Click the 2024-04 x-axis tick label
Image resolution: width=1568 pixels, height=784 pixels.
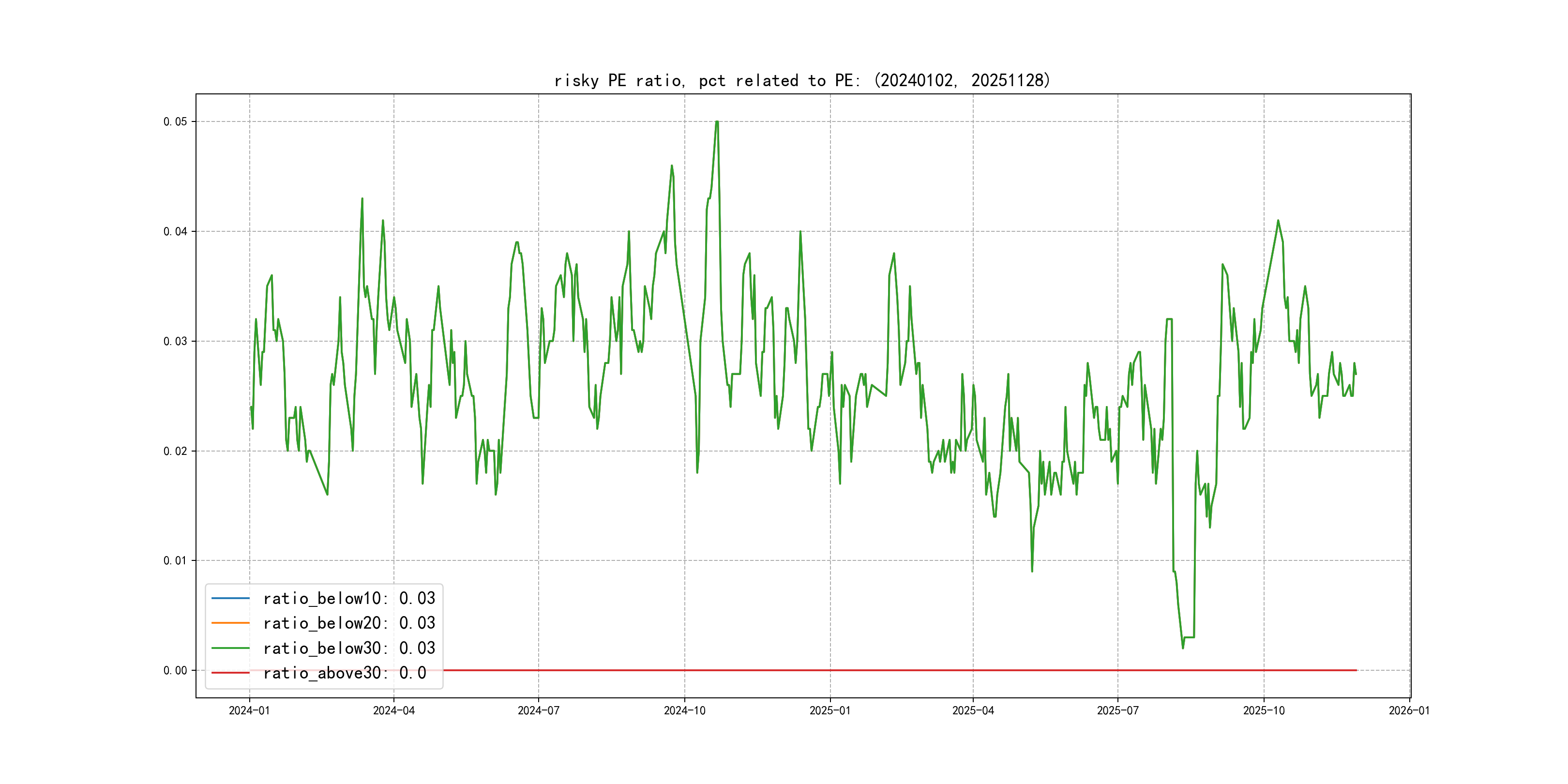tap(394, 710)
